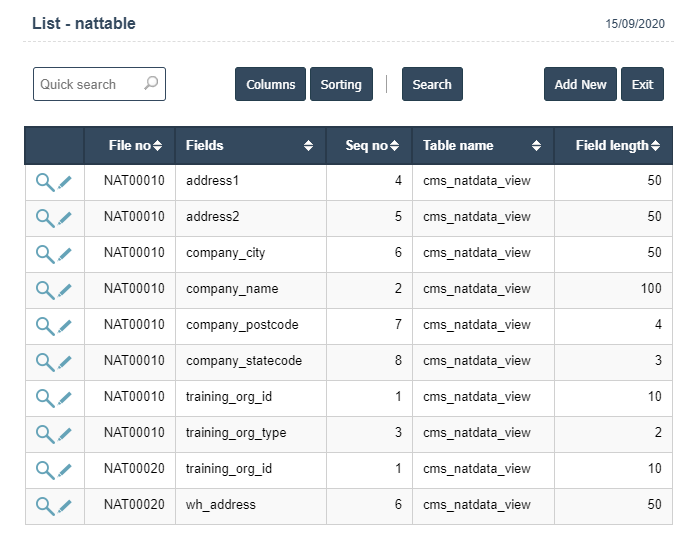Sort the table by File no column

[x=129, y=145]
